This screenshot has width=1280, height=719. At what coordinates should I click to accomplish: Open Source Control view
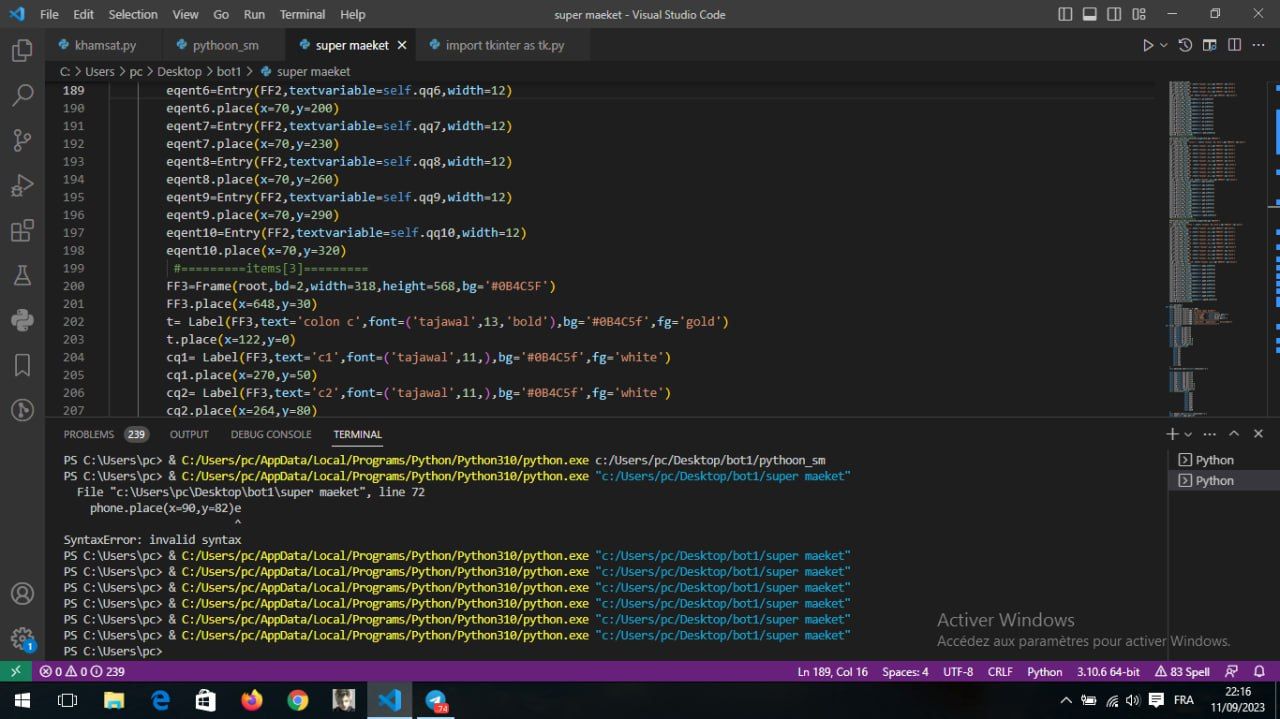[22, 140]
